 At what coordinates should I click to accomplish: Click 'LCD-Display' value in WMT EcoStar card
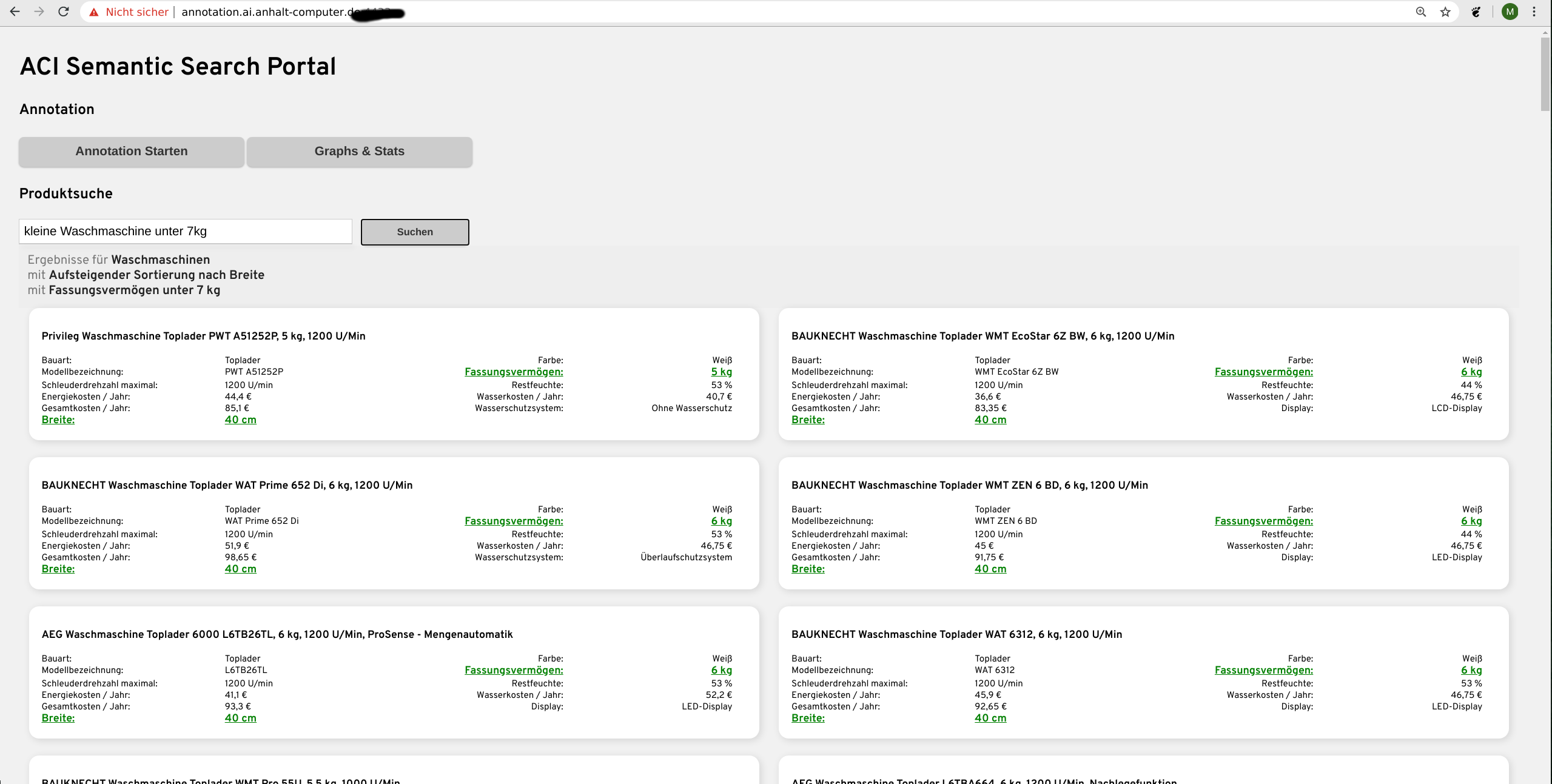(1457, 409)
